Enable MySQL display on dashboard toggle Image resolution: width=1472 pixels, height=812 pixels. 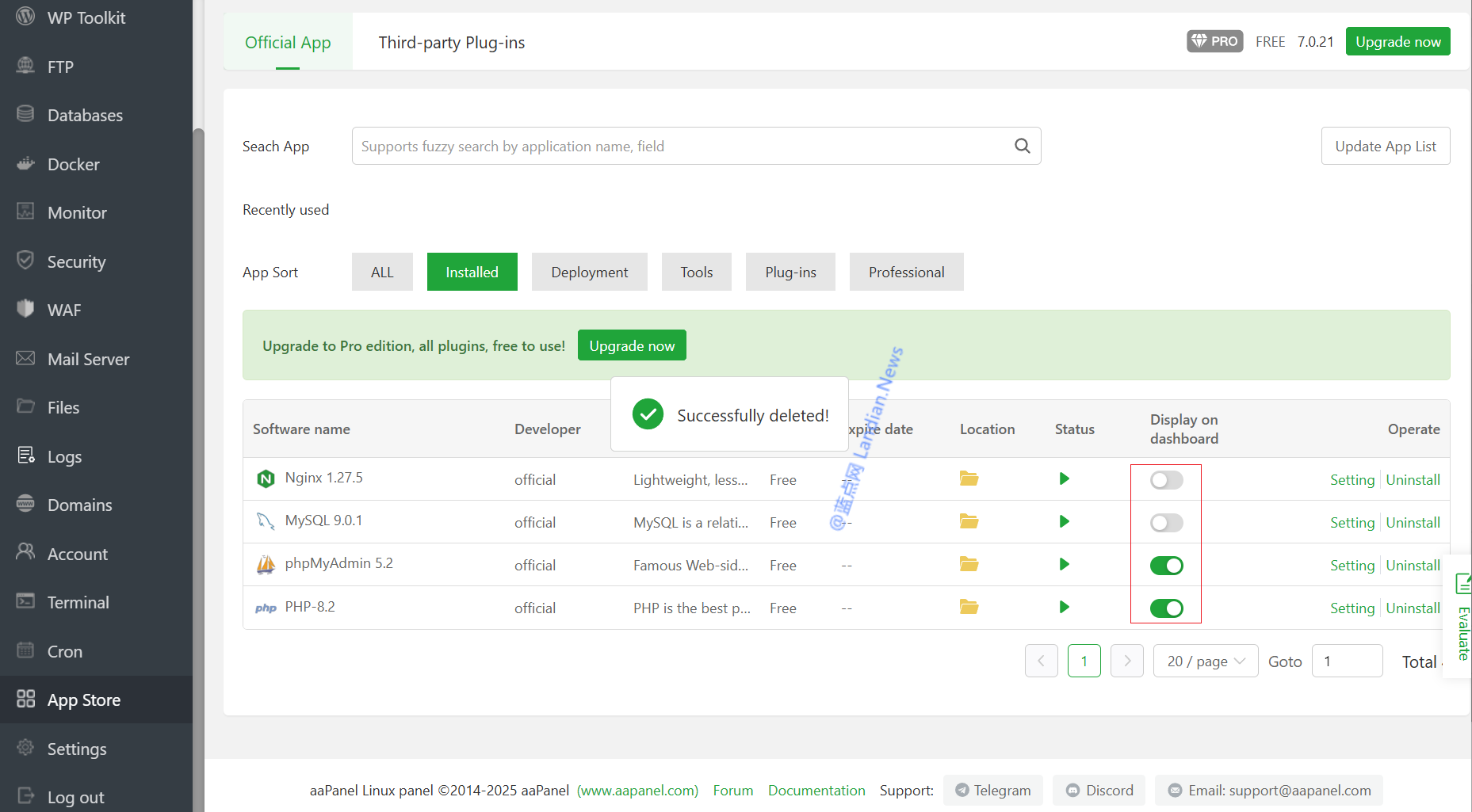pyautogui.click(x=1166, y=523)
